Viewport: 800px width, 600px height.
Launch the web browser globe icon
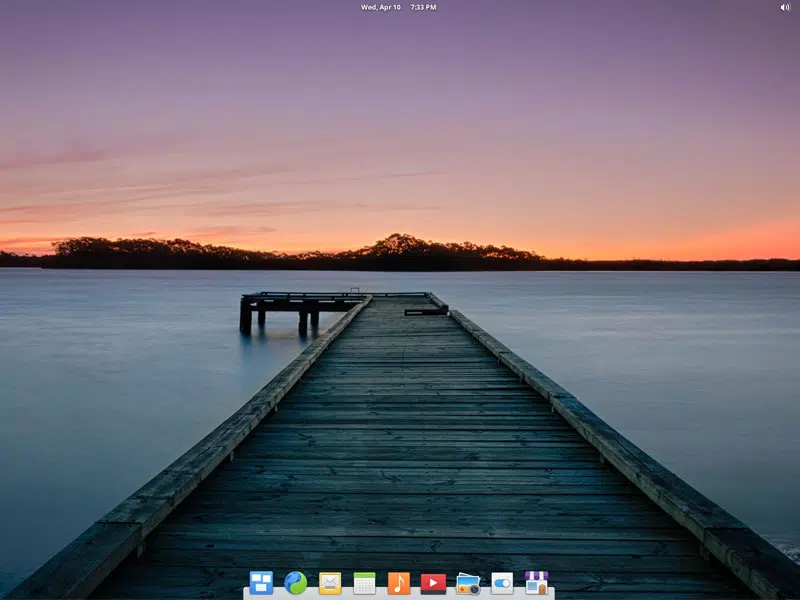click(295, 583)
